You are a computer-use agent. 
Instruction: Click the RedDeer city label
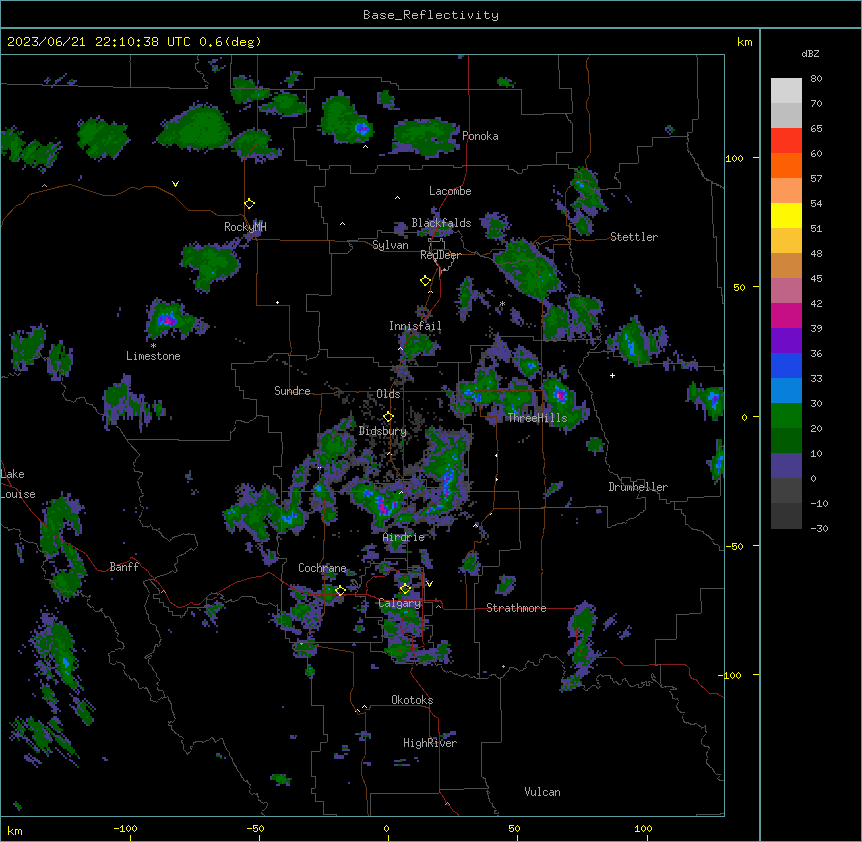440,255
